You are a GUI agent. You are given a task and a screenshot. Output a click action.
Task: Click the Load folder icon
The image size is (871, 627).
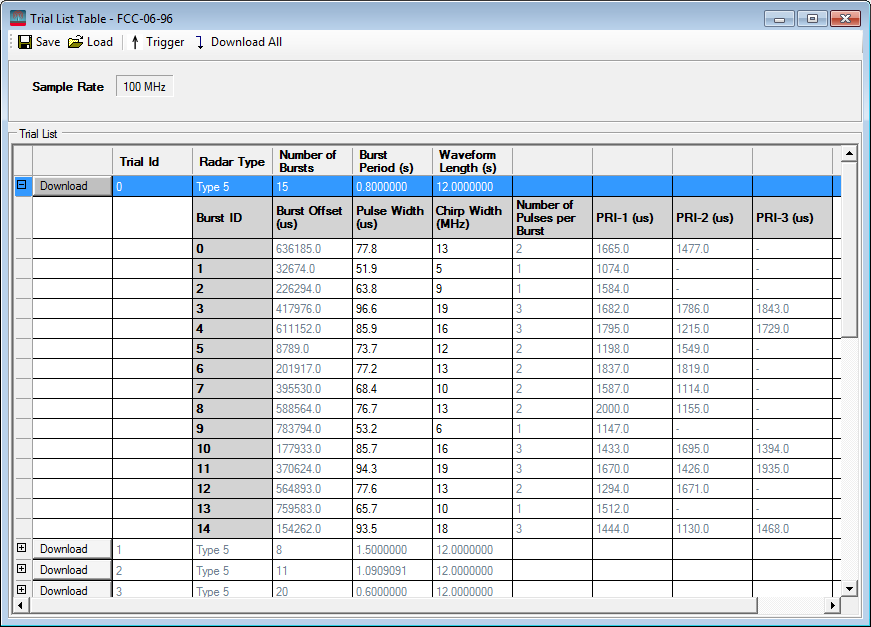75,42
